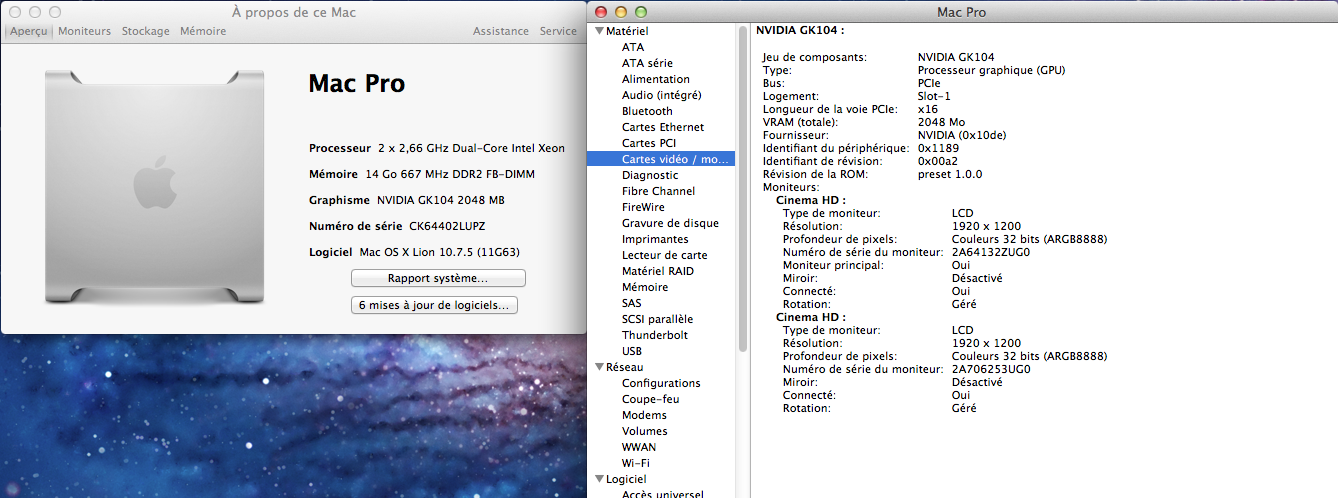Viewport: 1338px width, 498px height.
Task: Collapse the Matériel section
Action: (x=599, y=31)
